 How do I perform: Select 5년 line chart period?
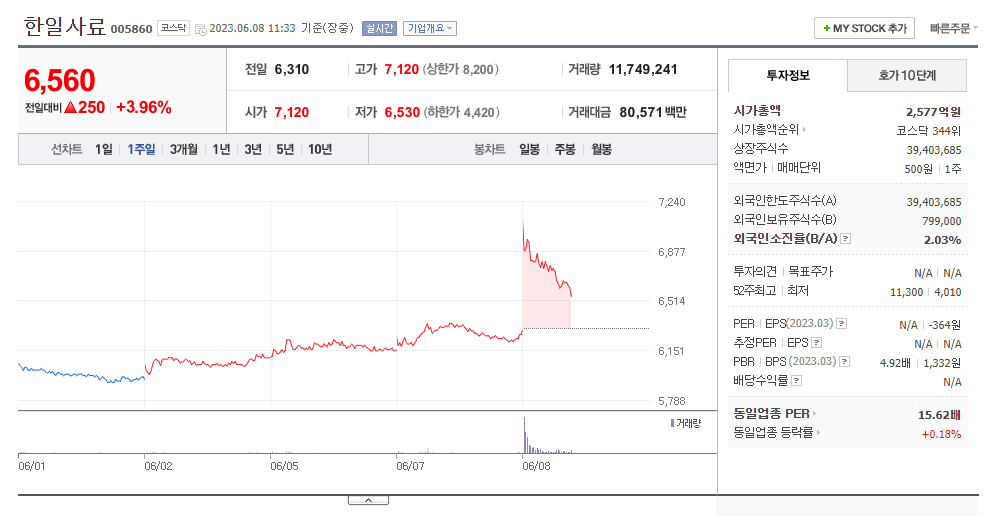click(285, 149)
